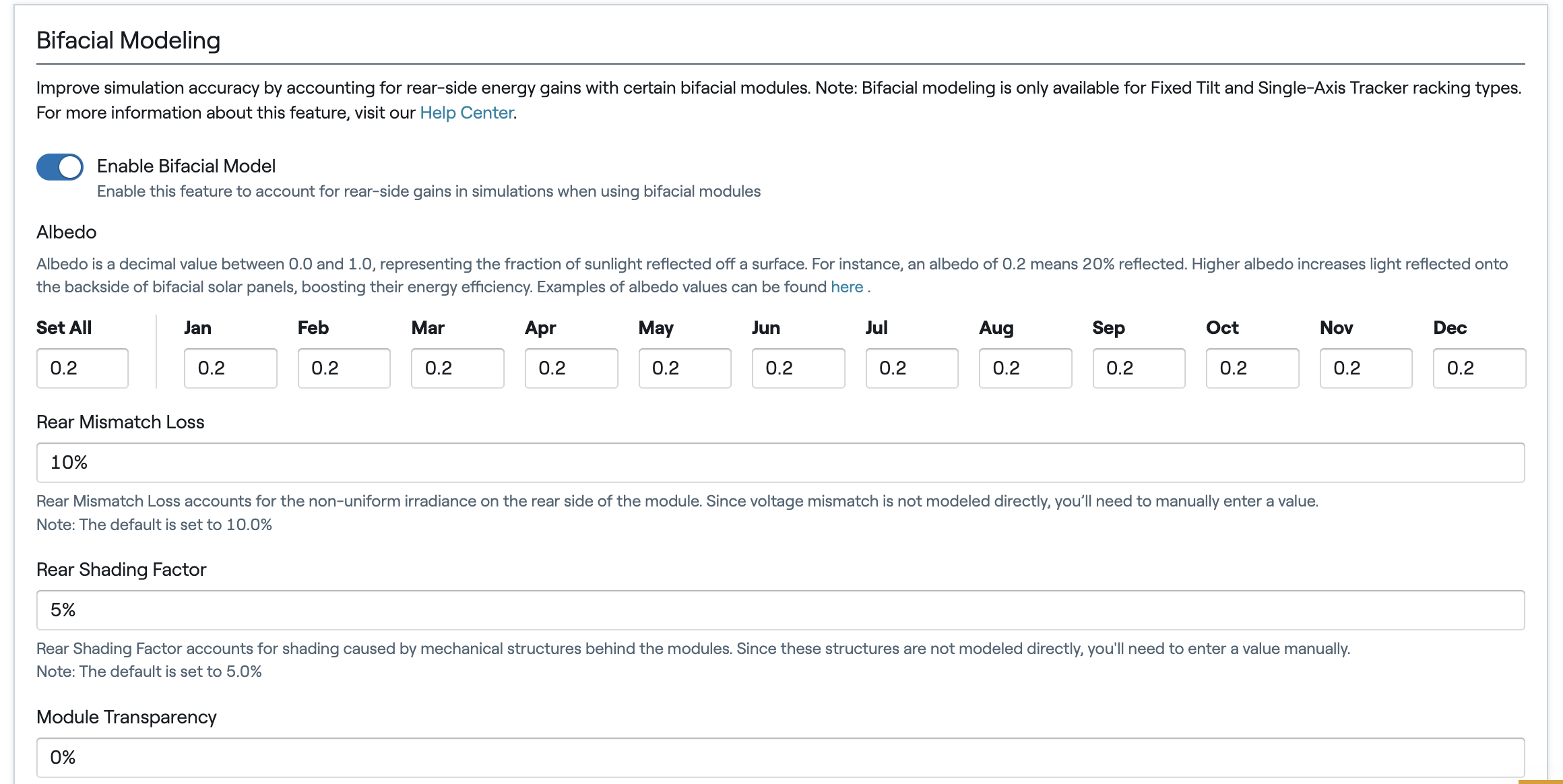The image size is (1563, 784).
Task: Select the May albedo input
Action: click(685, 368)
